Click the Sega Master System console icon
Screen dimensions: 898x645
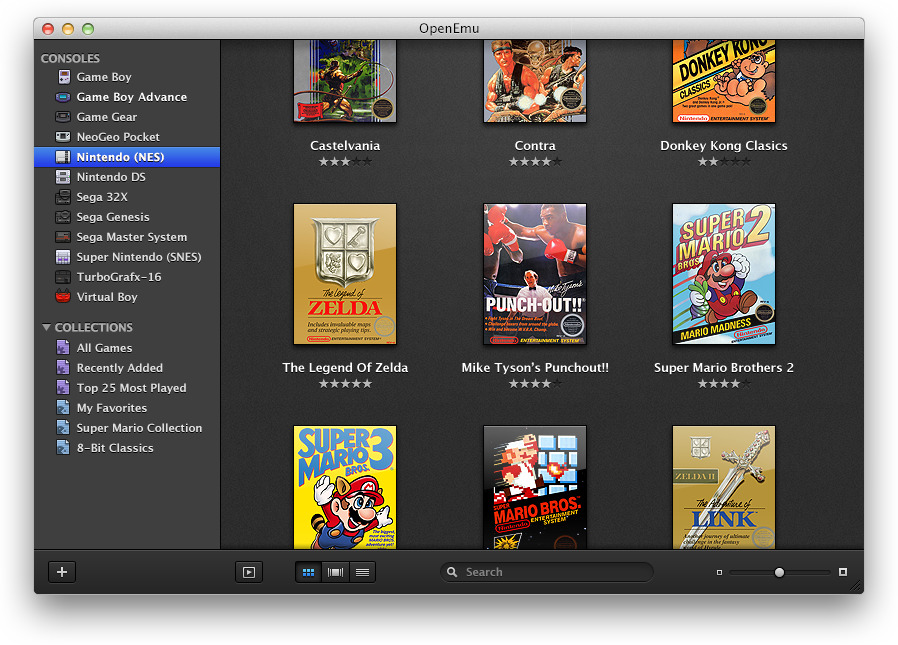click(63, 237)
